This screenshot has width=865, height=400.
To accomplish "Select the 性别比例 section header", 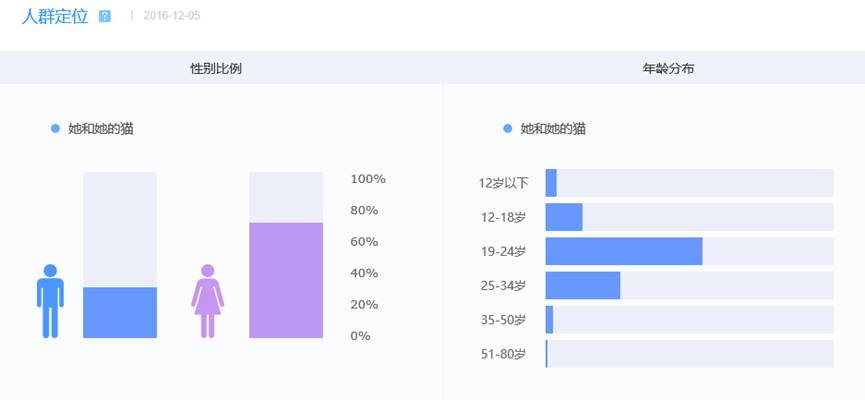I will click(x=216, y=68).
